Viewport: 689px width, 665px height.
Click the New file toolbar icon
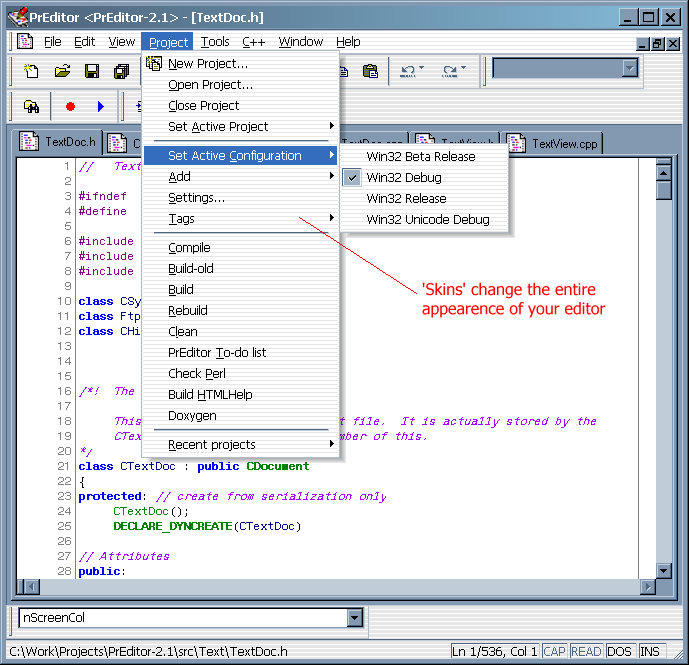(x=31, y=71)
